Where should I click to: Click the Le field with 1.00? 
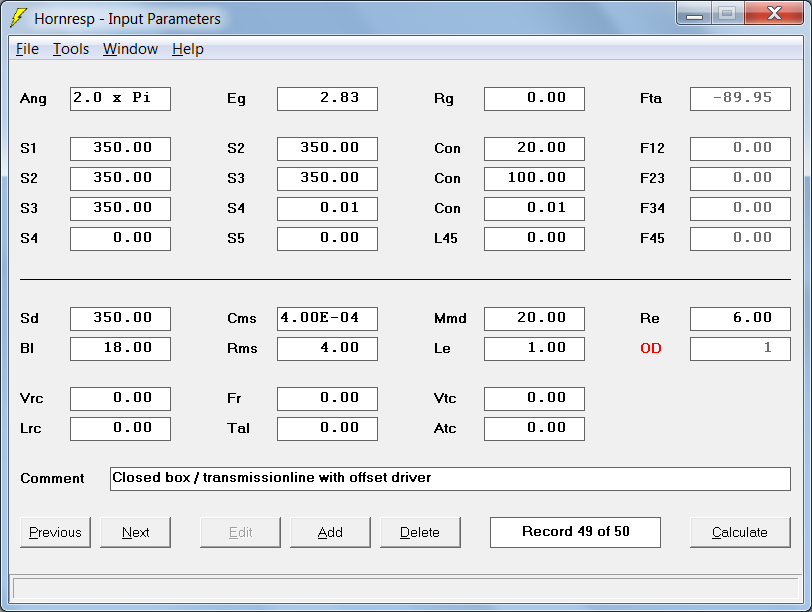click(534, 348)
